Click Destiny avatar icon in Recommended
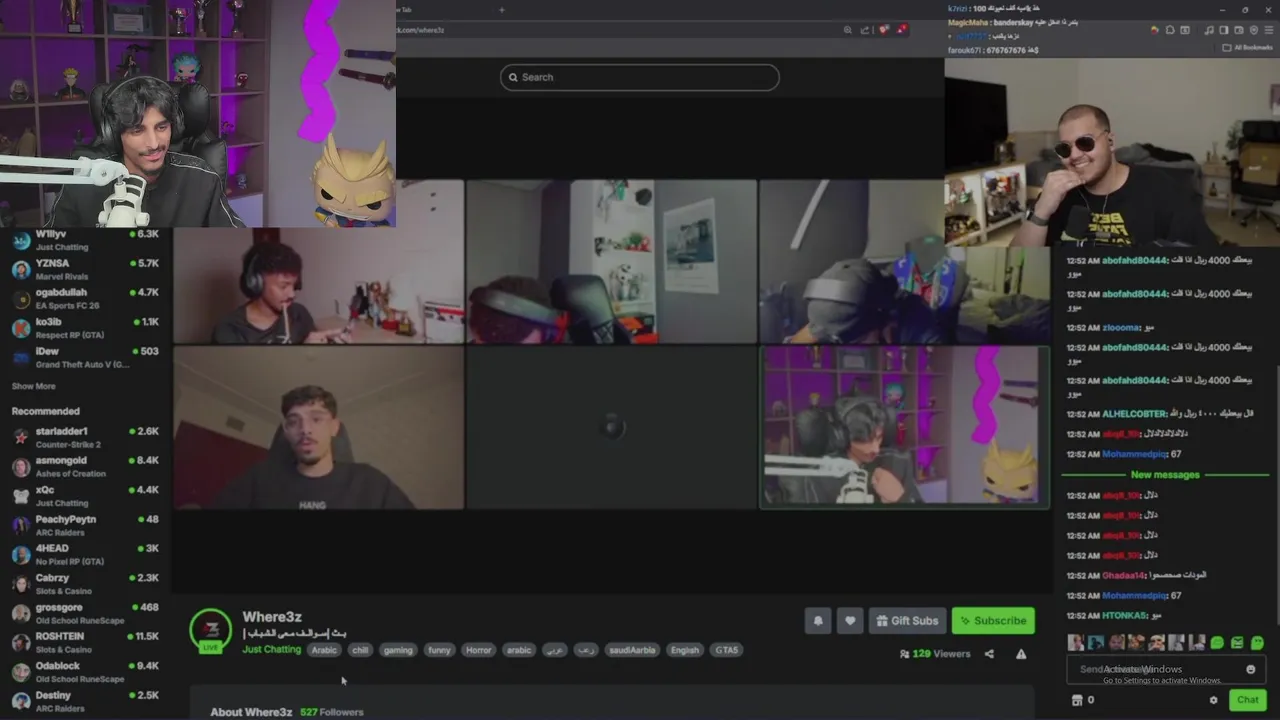This screenshot has width=1280, height=720. [x=20, y=701]
